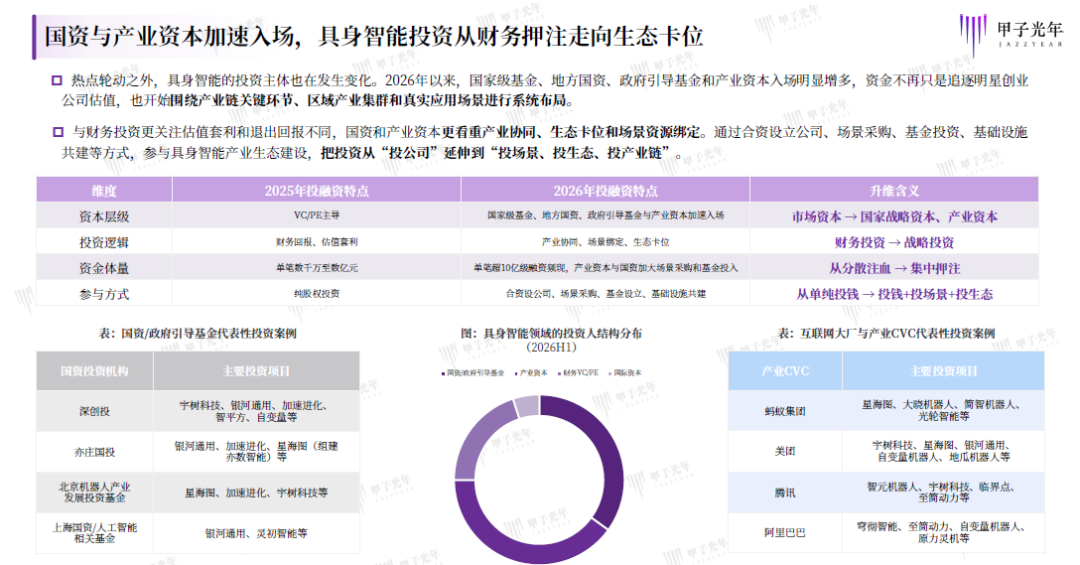Select 从分散注血 → 集中押注 text

point(894,268)
